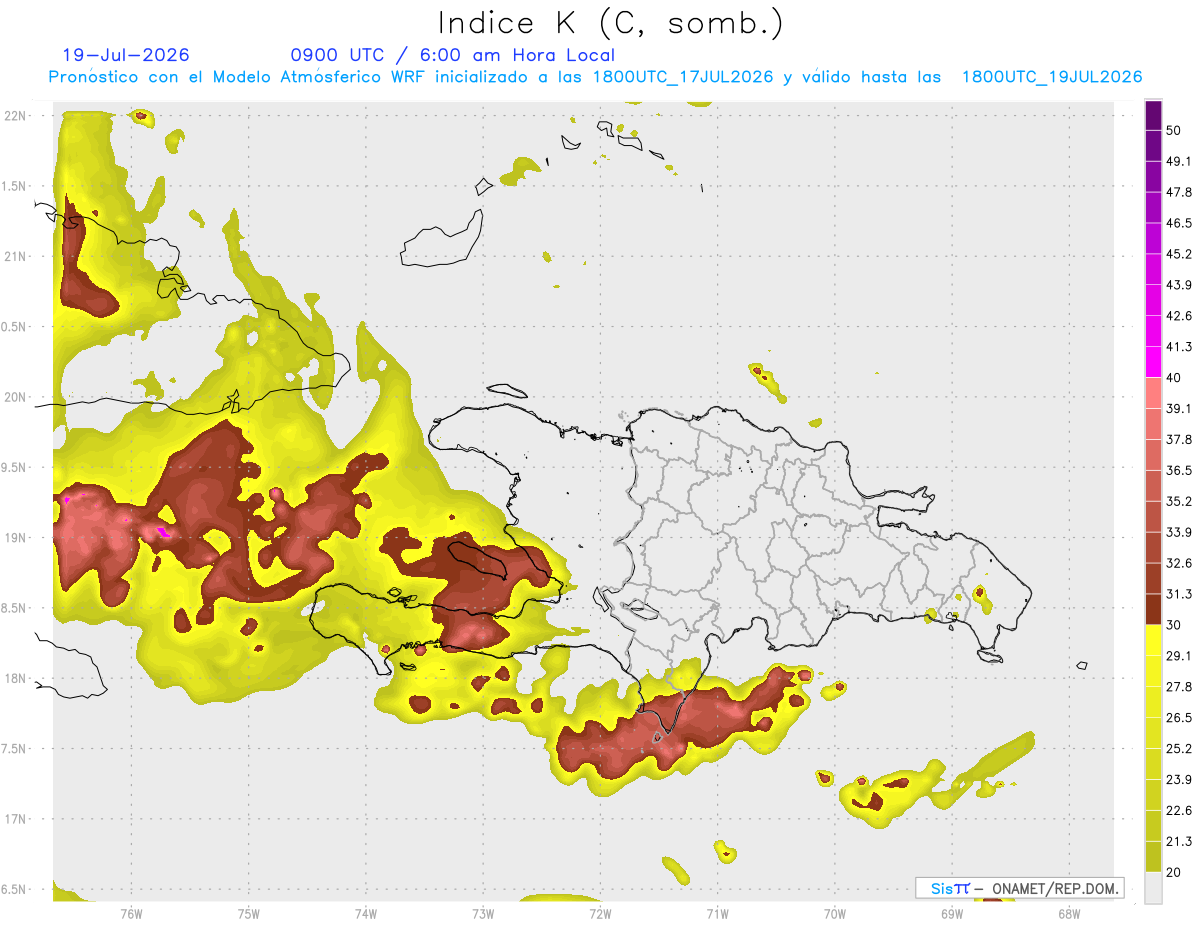
Task: Click the '40' color bar label
Action: pyautogui.click(x=1174, y=378)
